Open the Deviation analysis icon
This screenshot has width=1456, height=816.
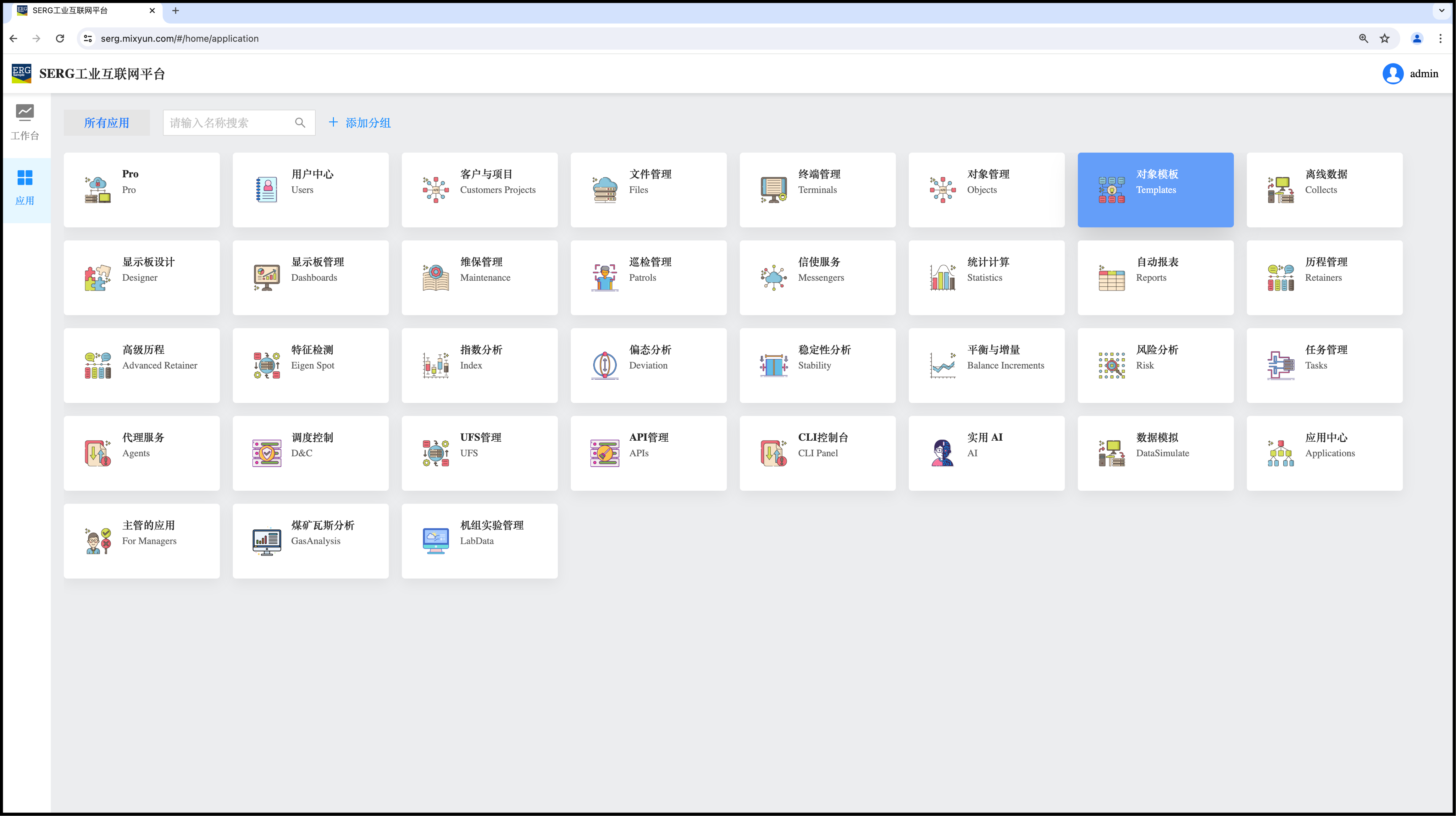click(604, 365)
